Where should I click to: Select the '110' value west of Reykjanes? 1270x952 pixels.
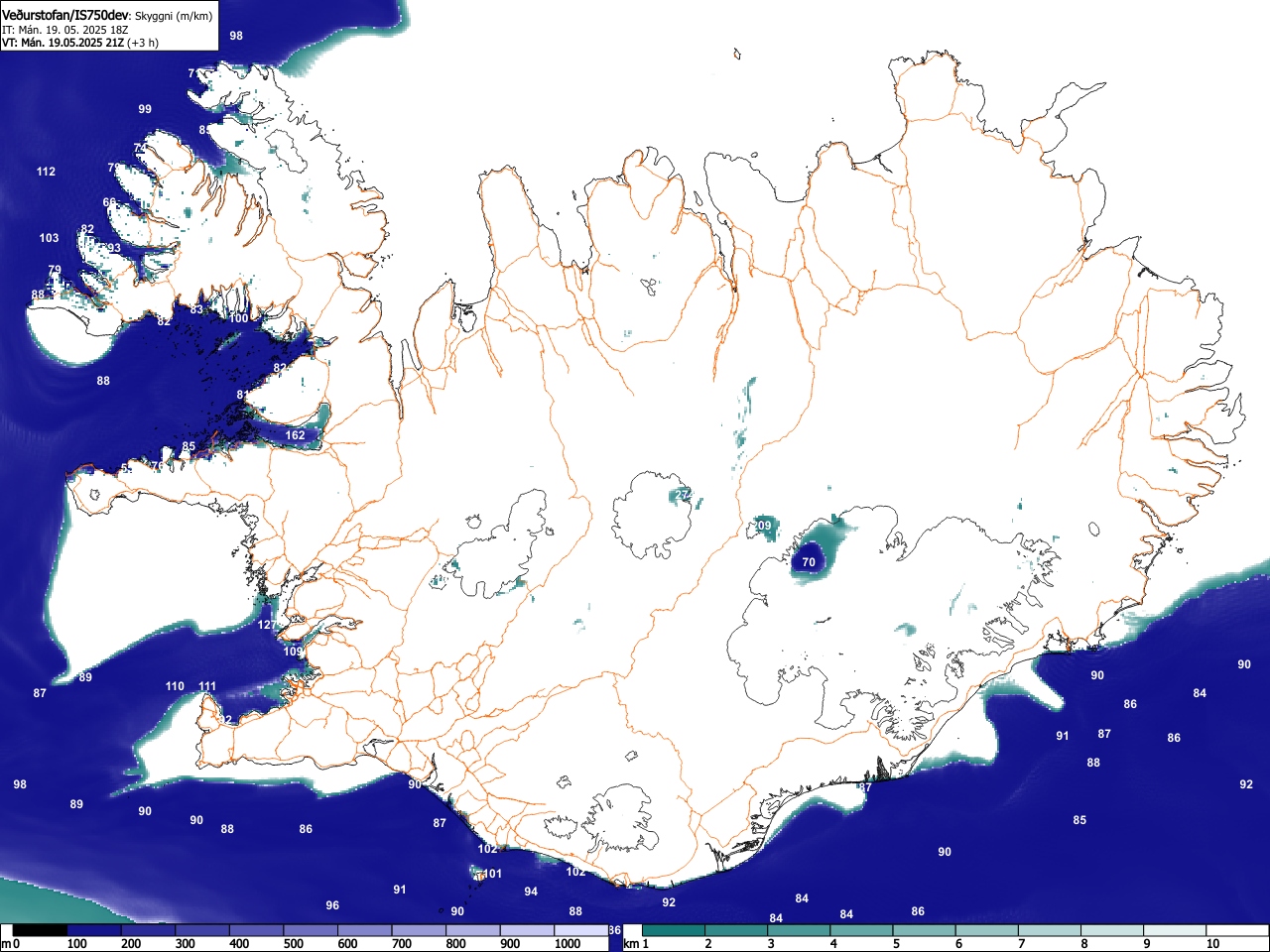175,686
